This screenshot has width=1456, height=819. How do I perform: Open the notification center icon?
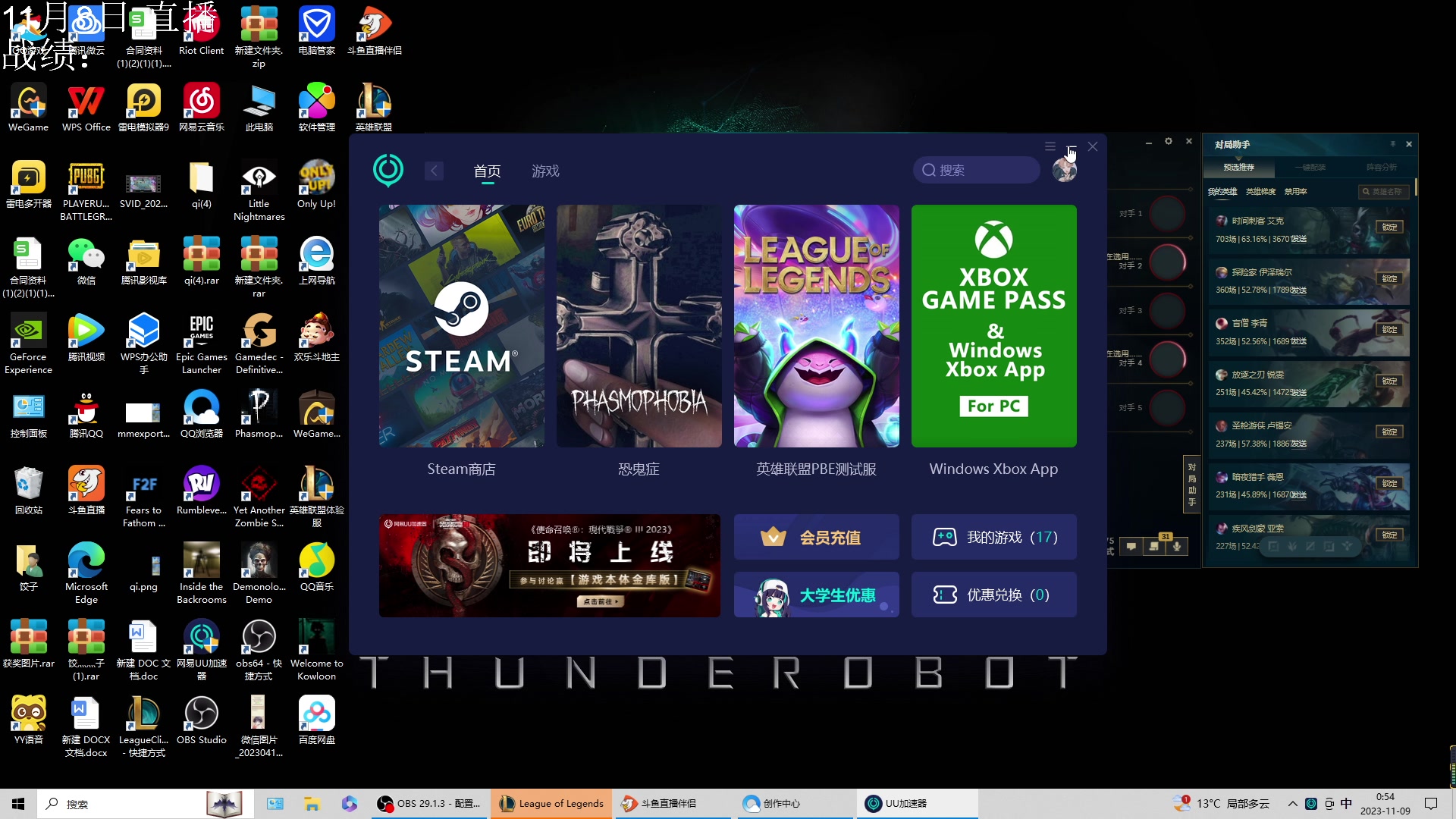[x=1431, y=804]
